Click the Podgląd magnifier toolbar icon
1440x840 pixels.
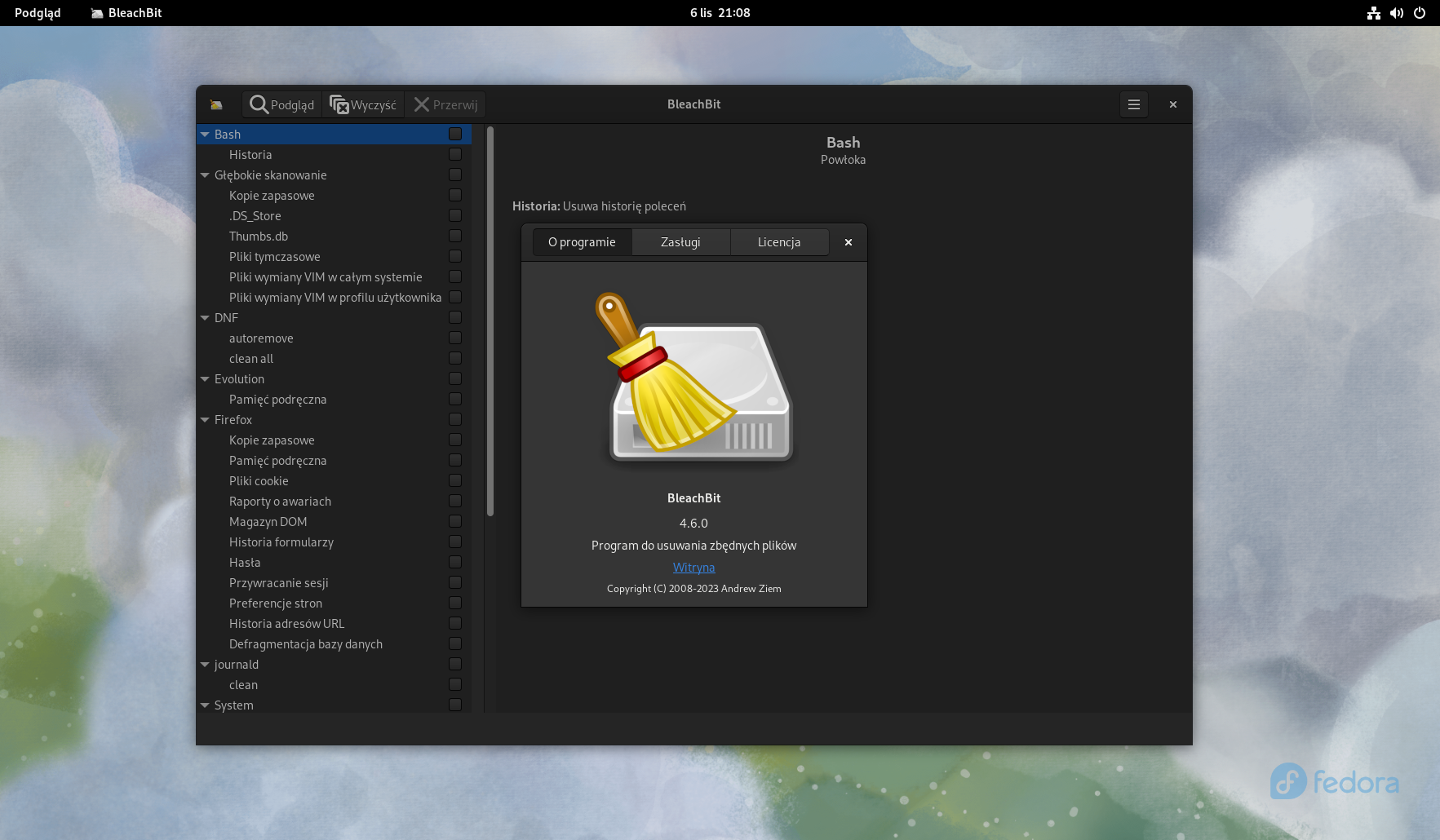[x=259, y=104]
